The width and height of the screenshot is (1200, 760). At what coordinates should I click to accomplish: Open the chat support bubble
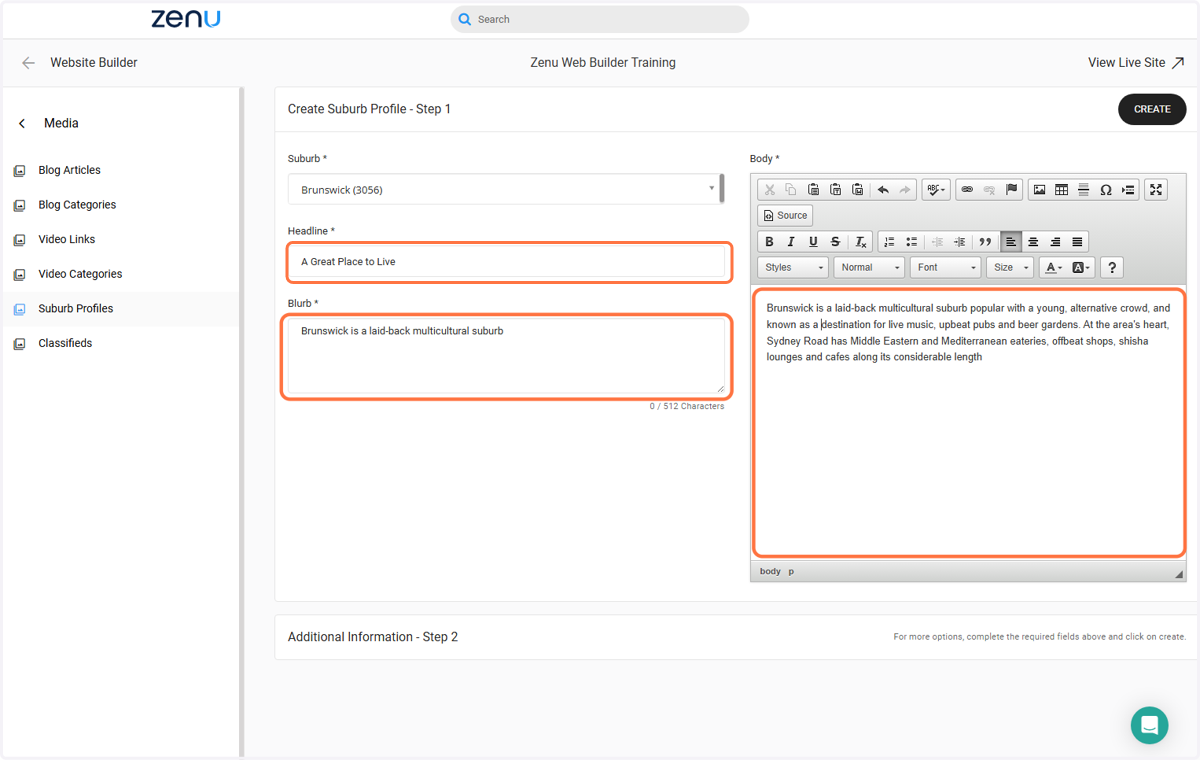click(1150, 725)
